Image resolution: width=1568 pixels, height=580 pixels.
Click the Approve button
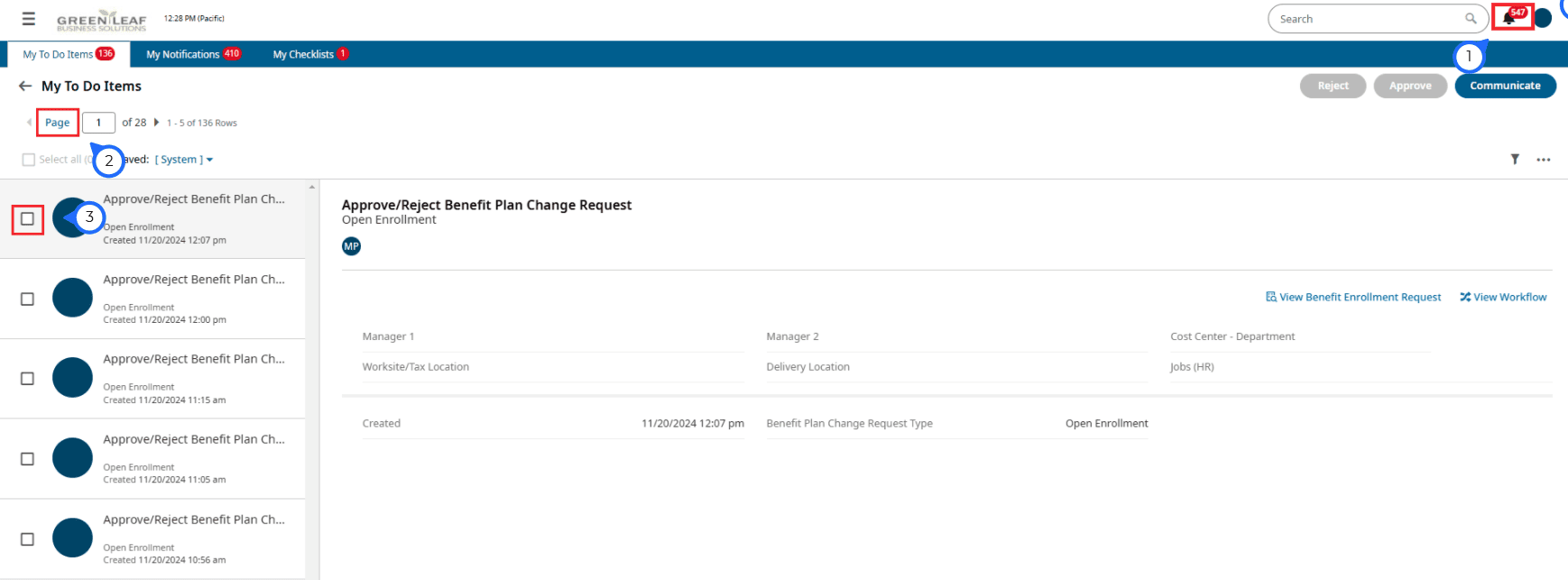tap(1410, 86)
